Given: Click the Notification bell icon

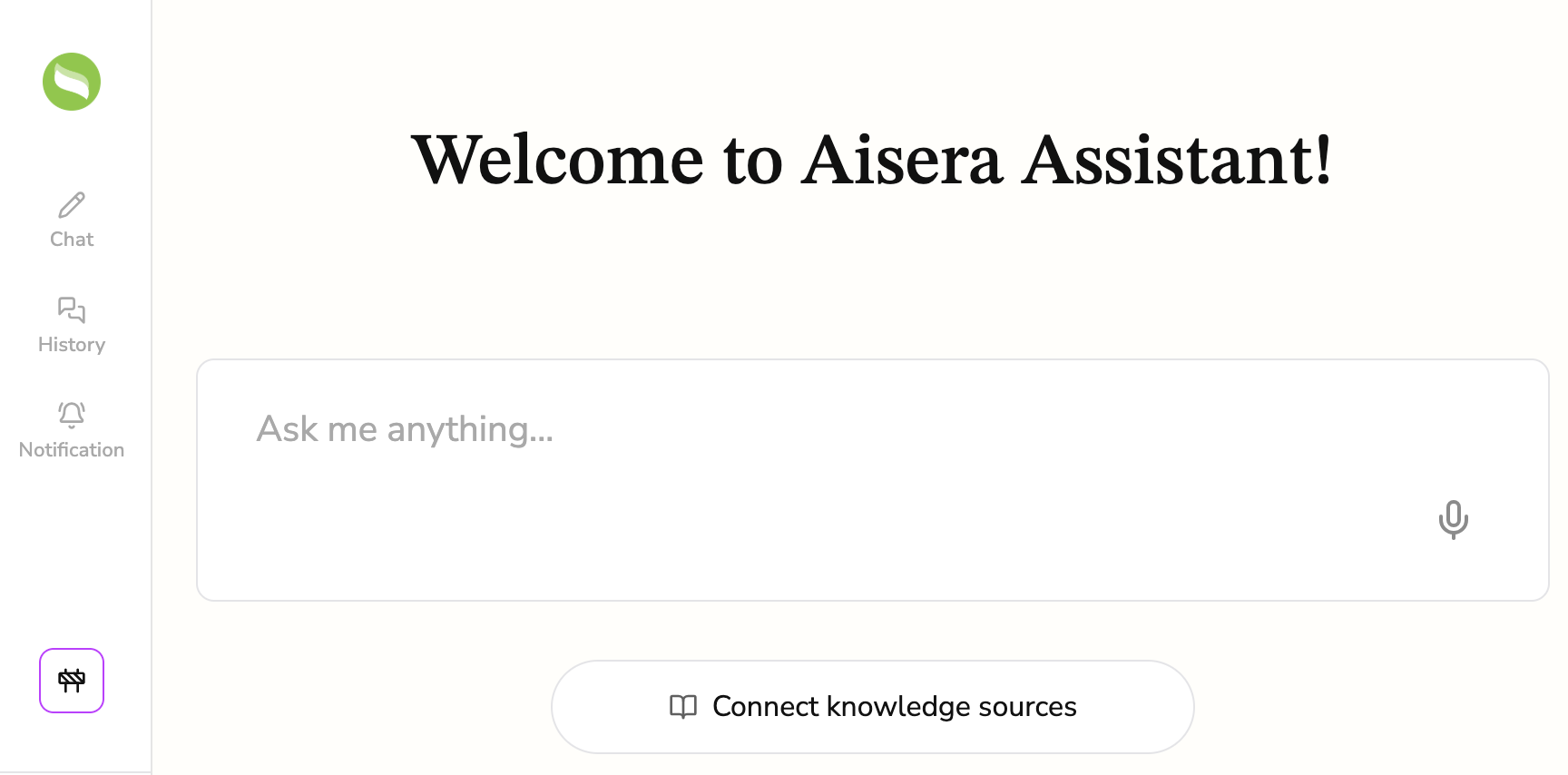Looking at the screenshot, I should click(72, 415).
